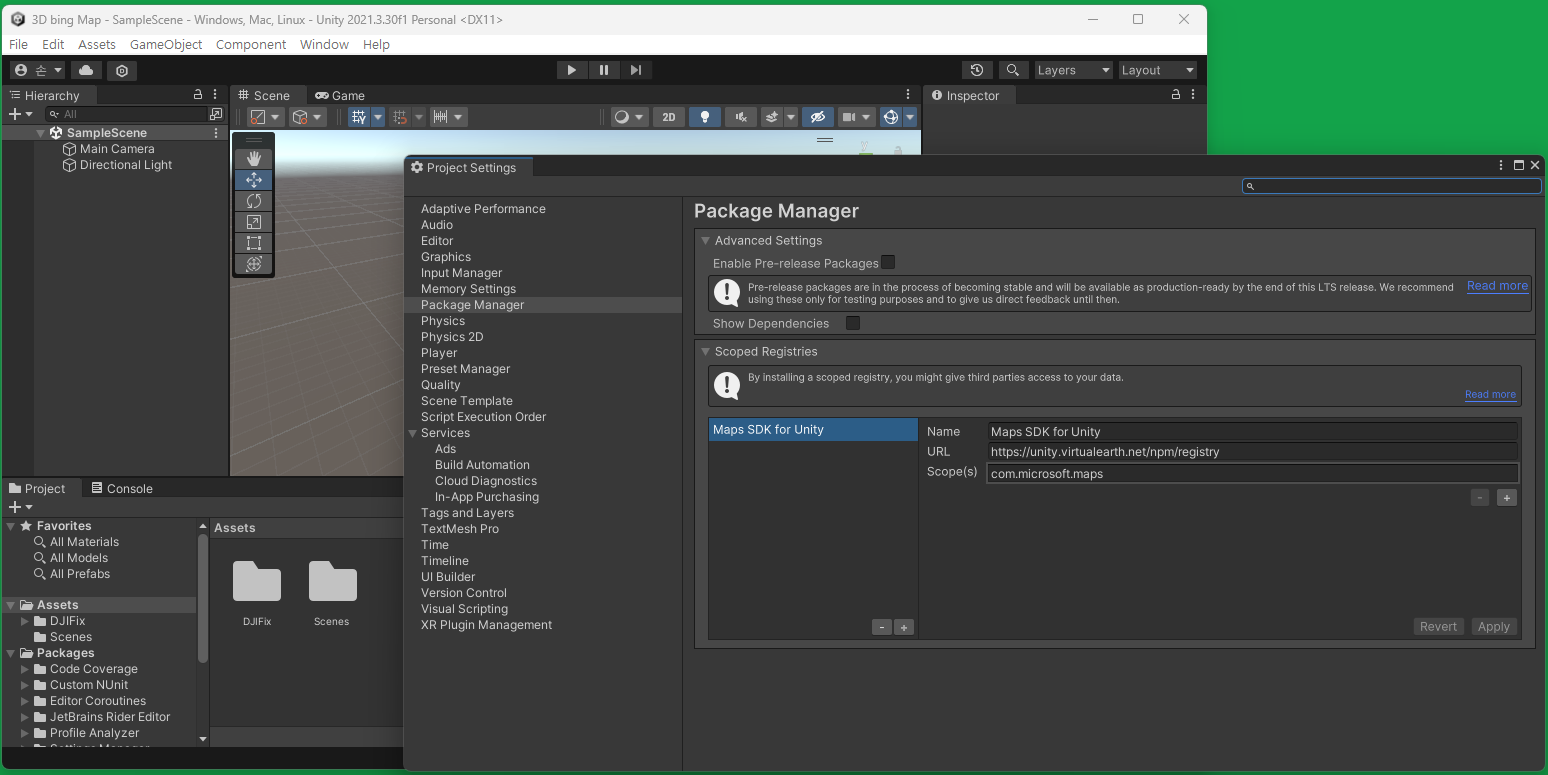Click the Project Settings search field
Viewport: 1548px width, 775px height.
[x=1392, y=186]
